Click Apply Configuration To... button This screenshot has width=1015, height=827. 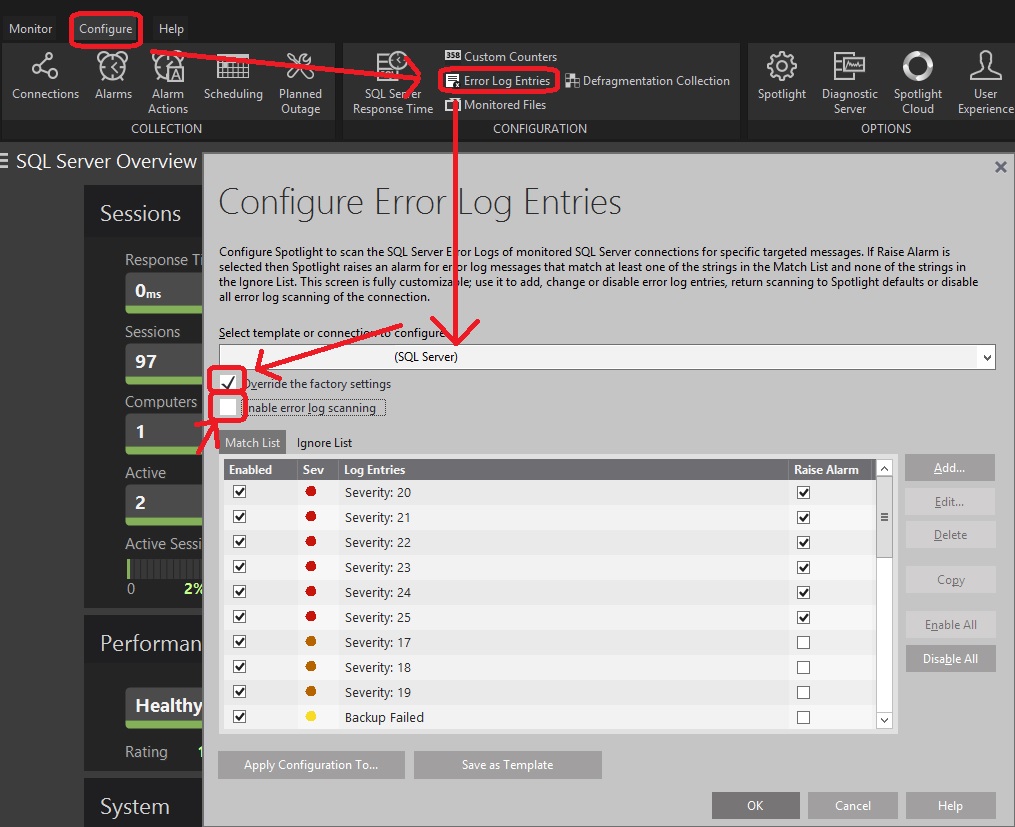point(311,765)
